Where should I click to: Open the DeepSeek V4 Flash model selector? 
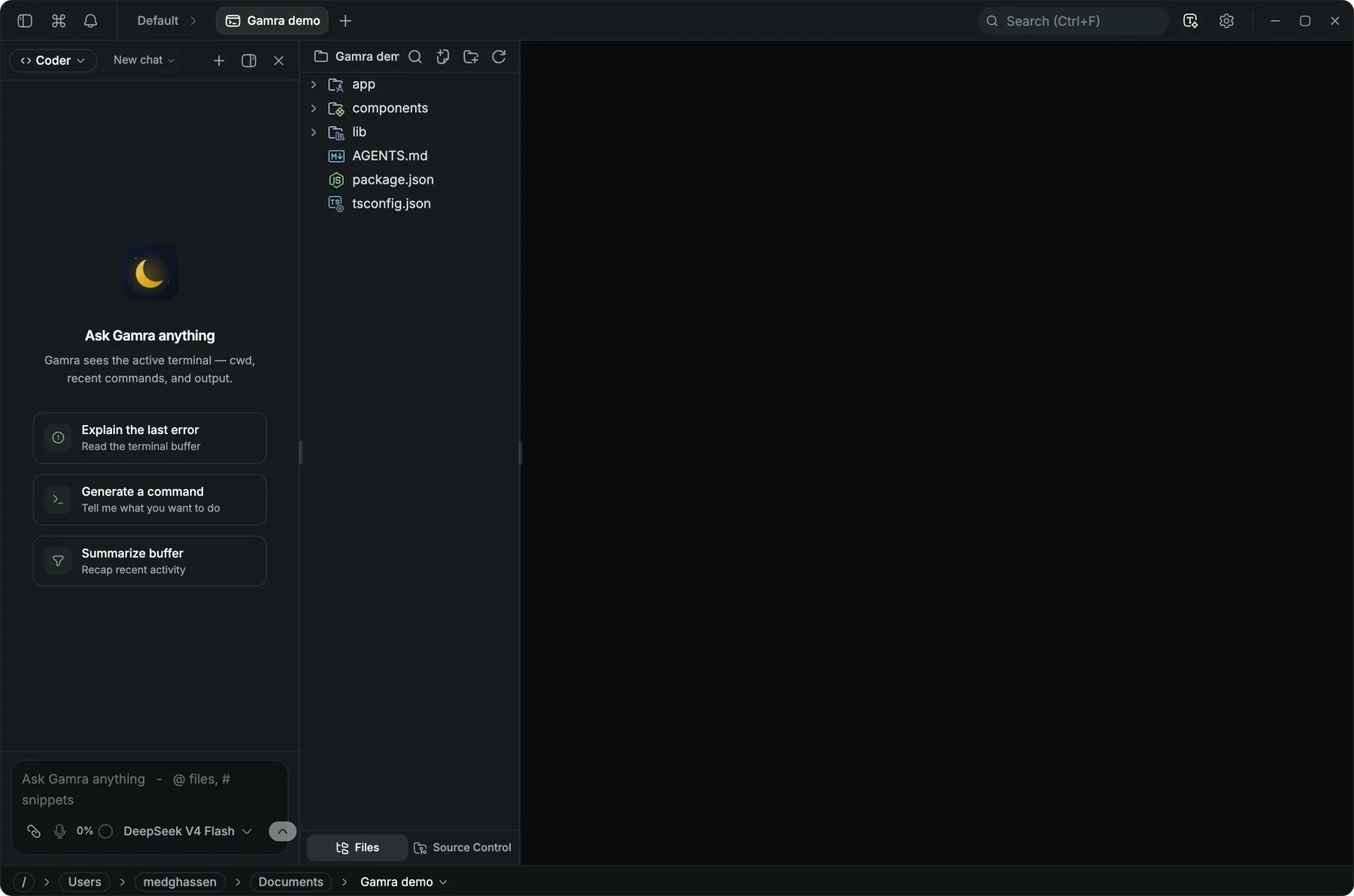tap(187, 831)
